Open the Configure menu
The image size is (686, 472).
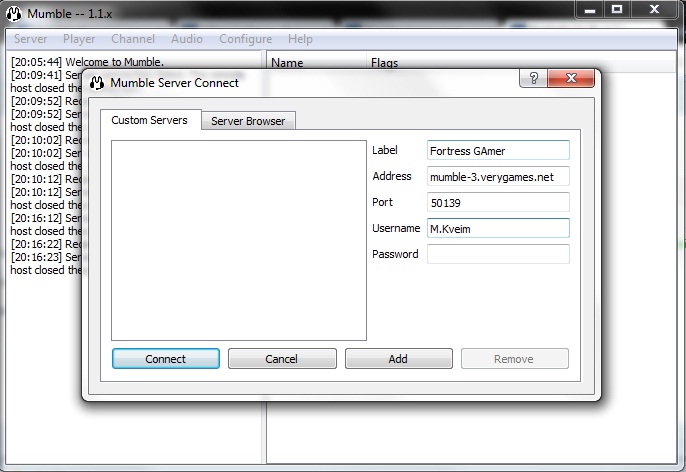245,39
